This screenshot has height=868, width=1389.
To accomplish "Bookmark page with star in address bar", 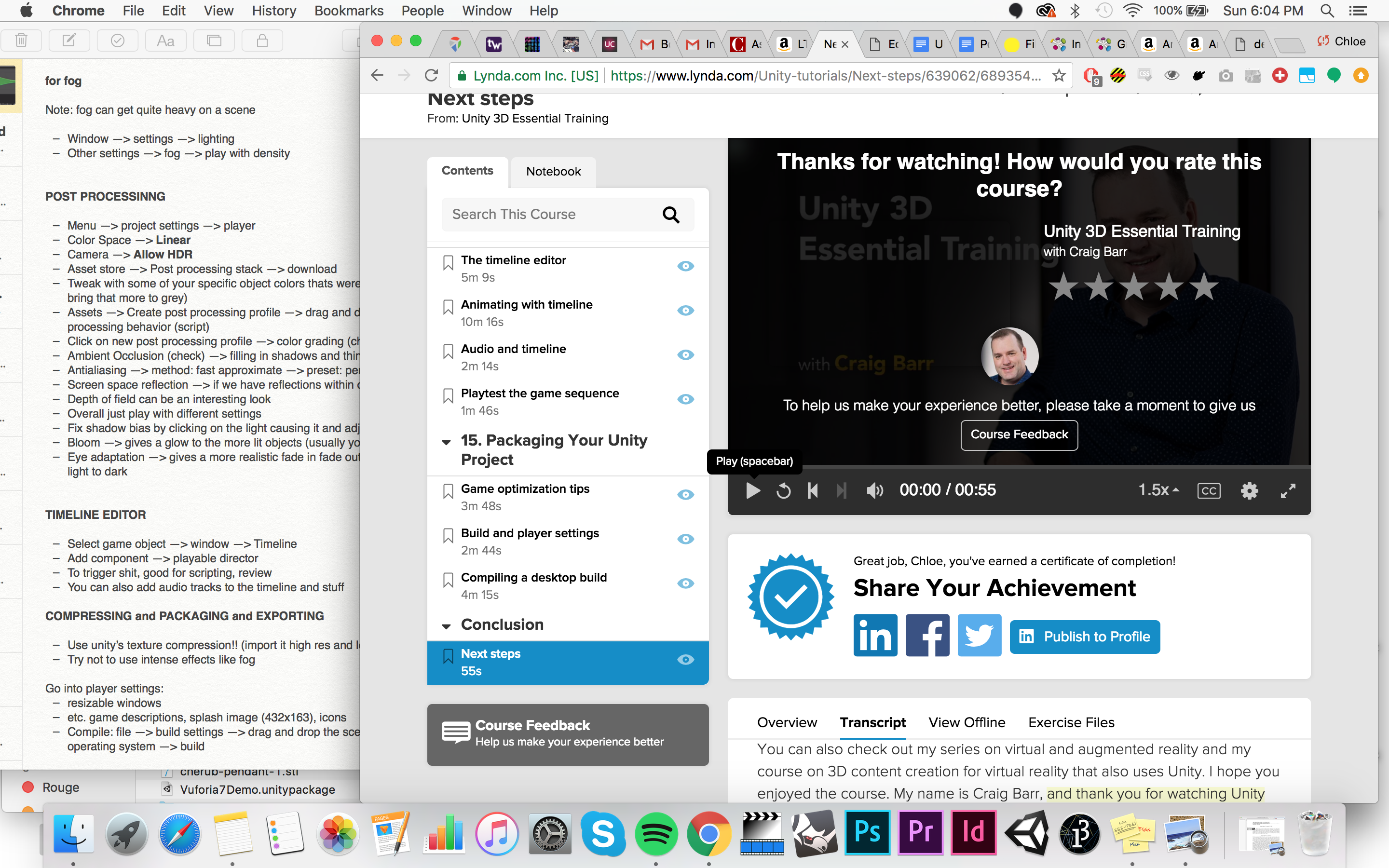I will (x=1059, y=75).
